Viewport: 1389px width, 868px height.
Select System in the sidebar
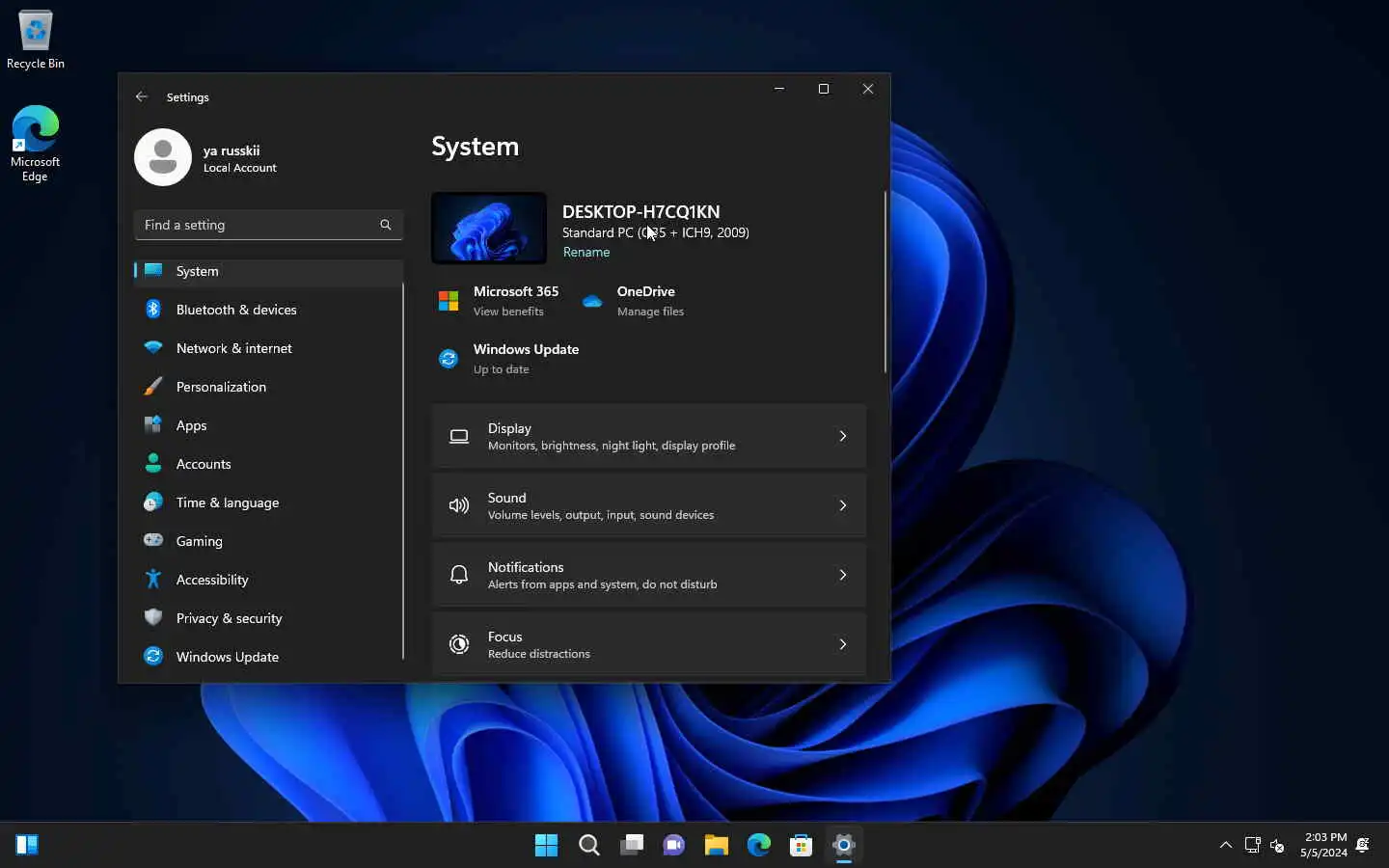[x=268, y=271]
